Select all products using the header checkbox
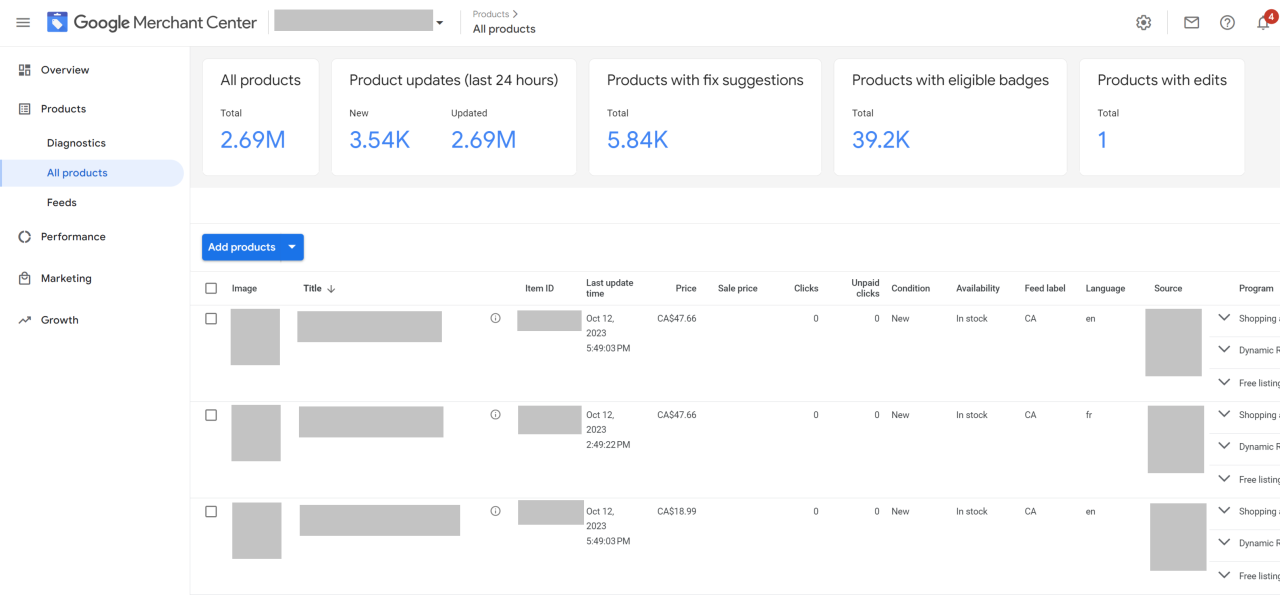 click(x=211, y=287)
